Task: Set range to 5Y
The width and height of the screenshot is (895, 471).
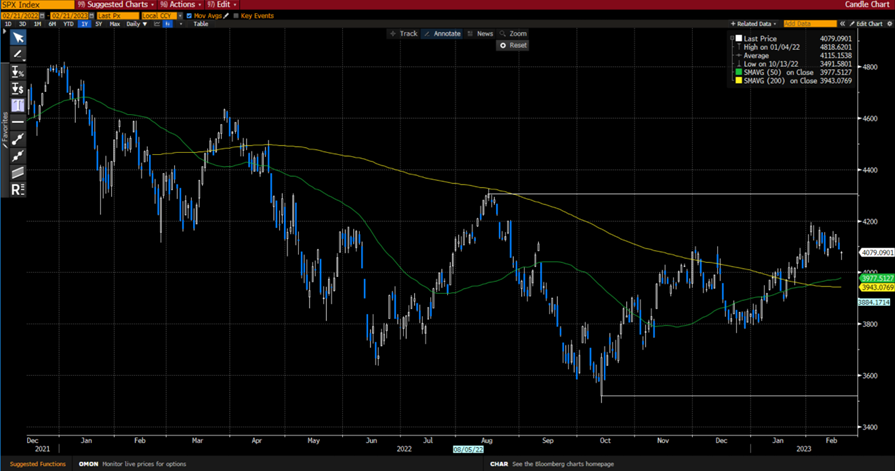Action: [99, 24]
